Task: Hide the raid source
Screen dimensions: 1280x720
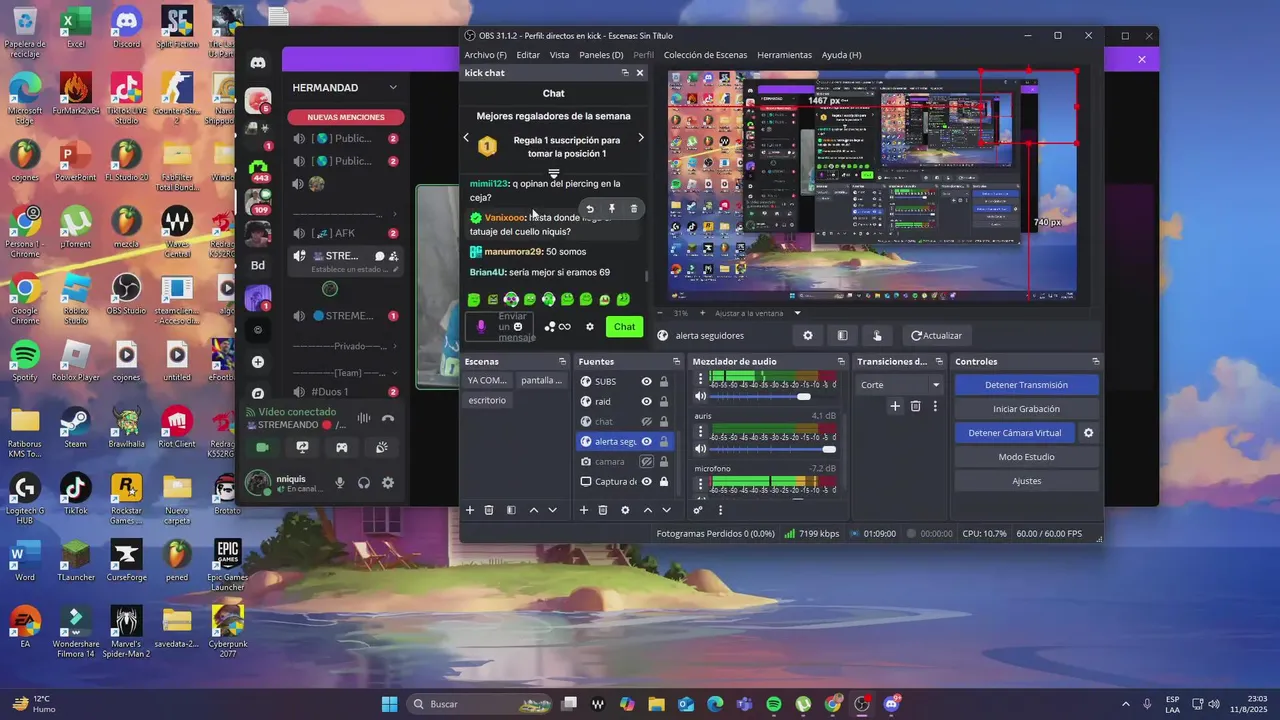Action: pos(647,402)
